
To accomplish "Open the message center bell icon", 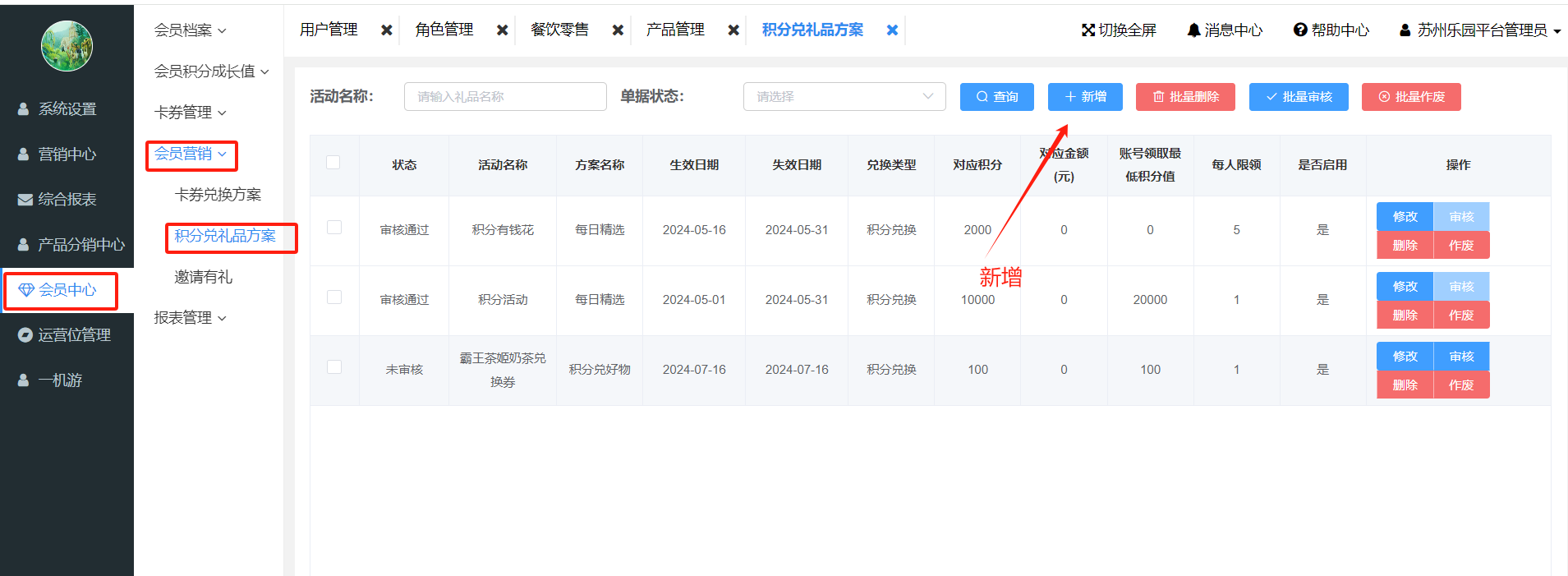I will coord(1193,30).
